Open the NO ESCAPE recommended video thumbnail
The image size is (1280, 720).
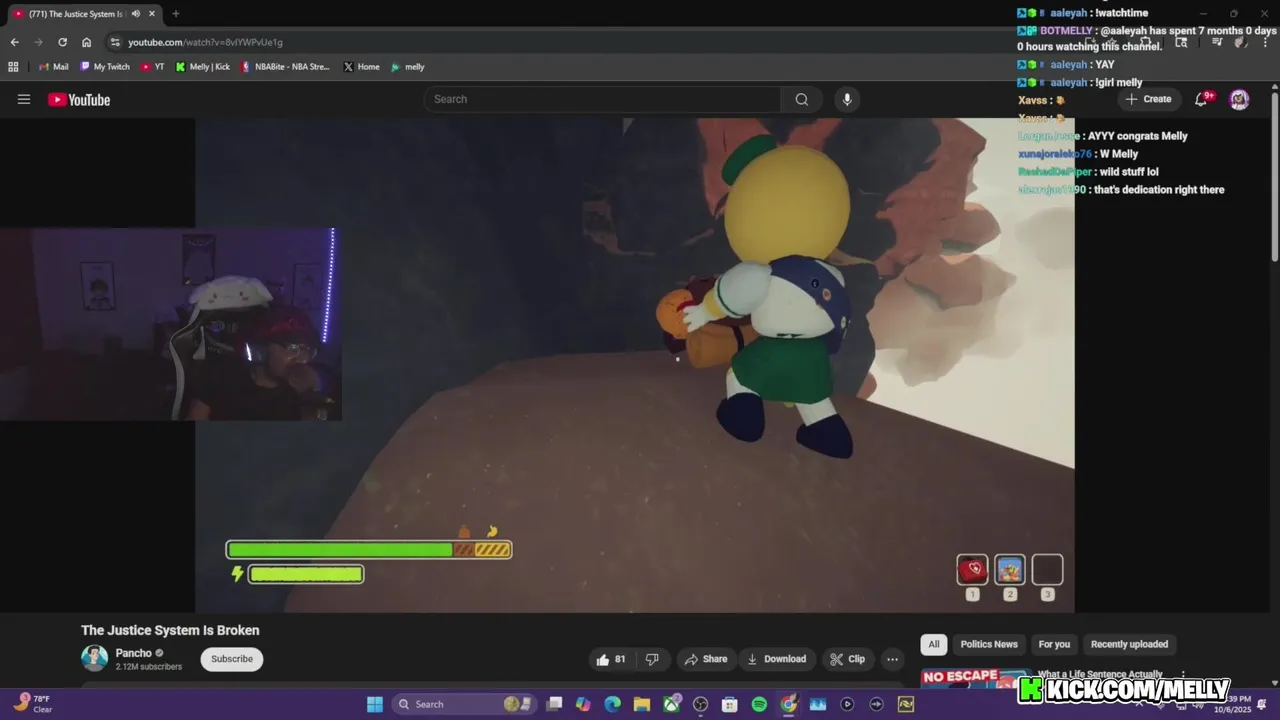click(975, 678)
